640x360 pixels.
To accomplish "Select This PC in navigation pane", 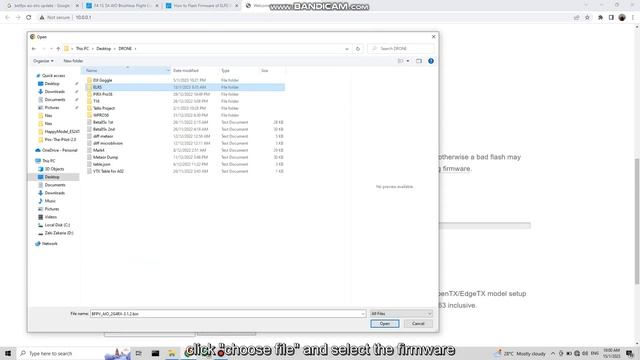I will (49, 161).
